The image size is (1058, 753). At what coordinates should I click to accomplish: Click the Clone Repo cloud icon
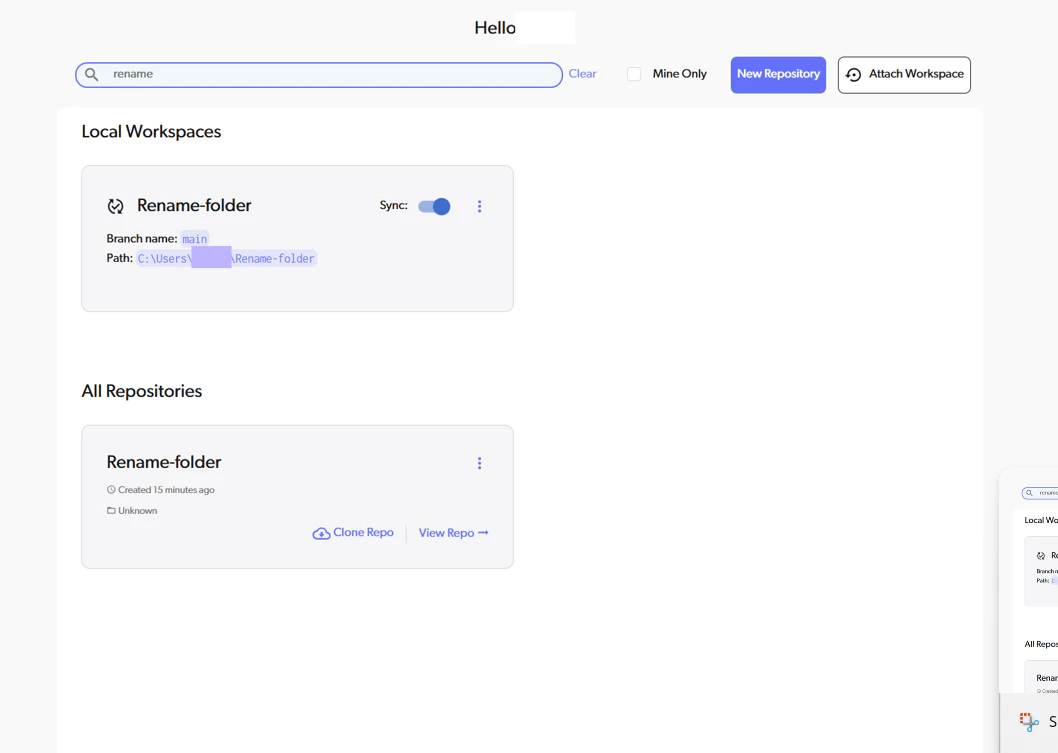click(x=321, y=534)
